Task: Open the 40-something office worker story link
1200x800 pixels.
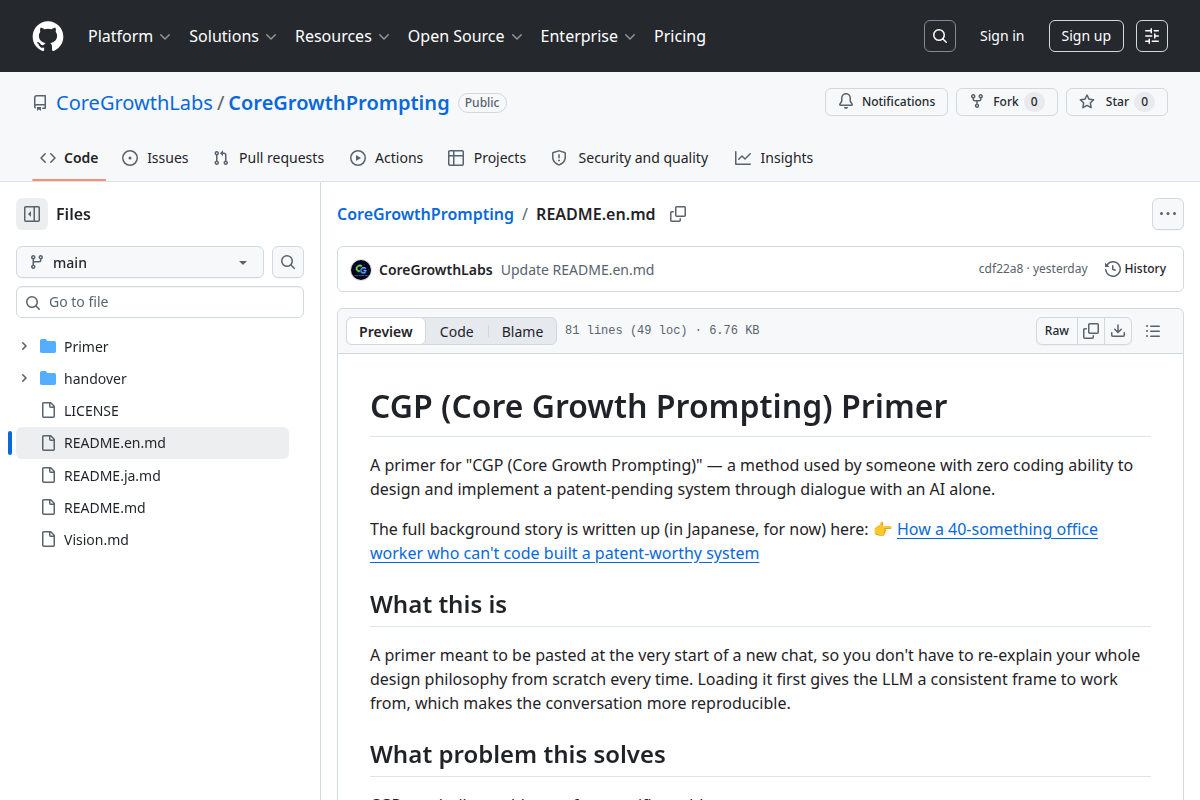Action: [x=734, y=541]
